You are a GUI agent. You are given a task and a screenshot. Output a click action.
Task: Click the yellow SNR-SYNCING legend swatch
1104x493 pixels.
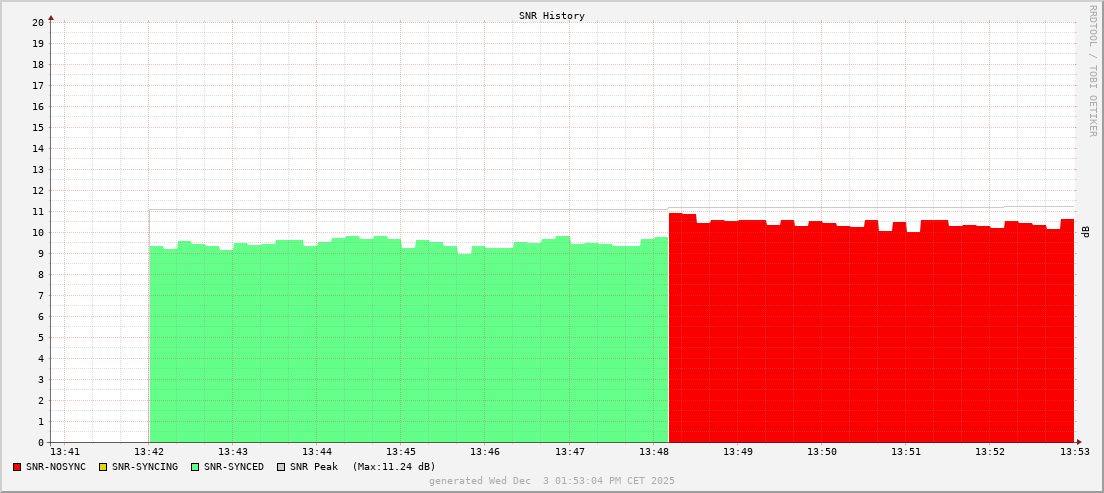point(102,467)
